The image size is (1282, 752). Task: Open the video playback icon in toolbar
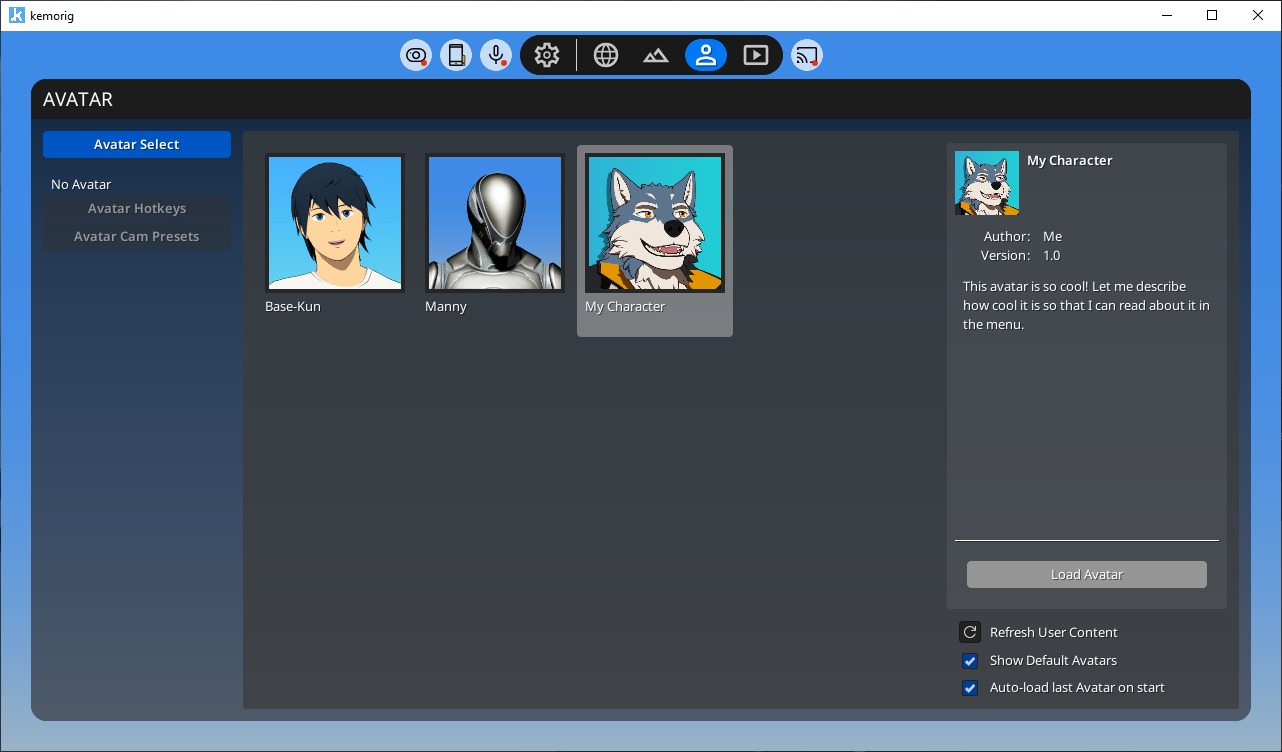[x=756, y=55]
